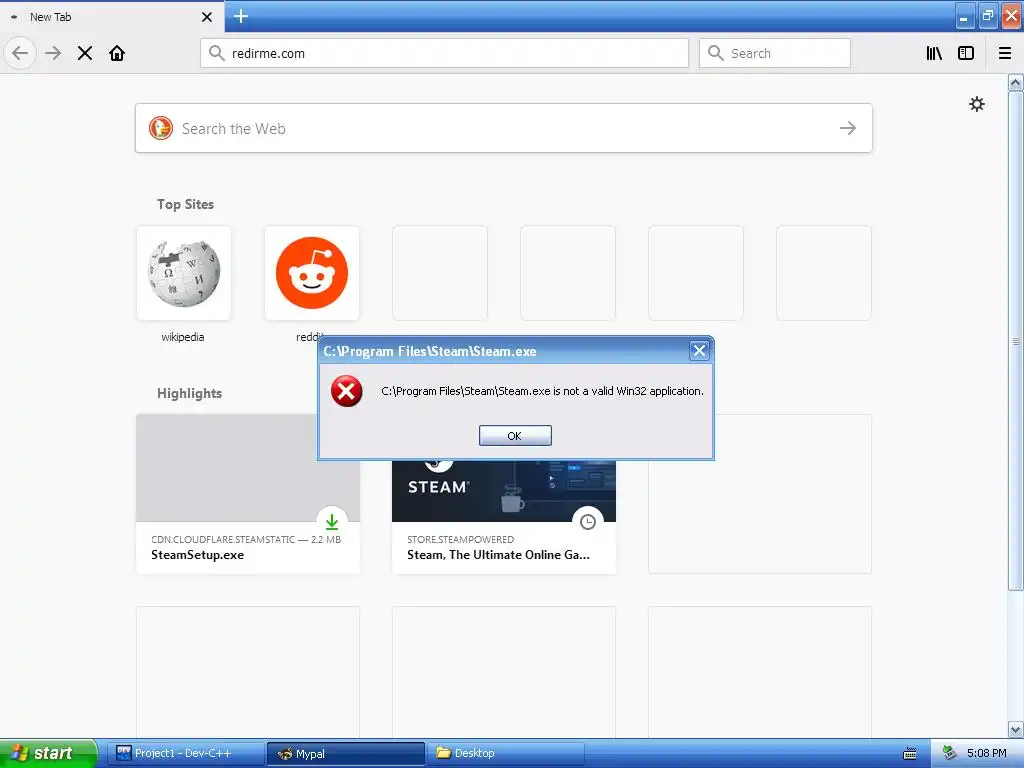
Task: Close the New Tab tab
Action: point(206,17)
